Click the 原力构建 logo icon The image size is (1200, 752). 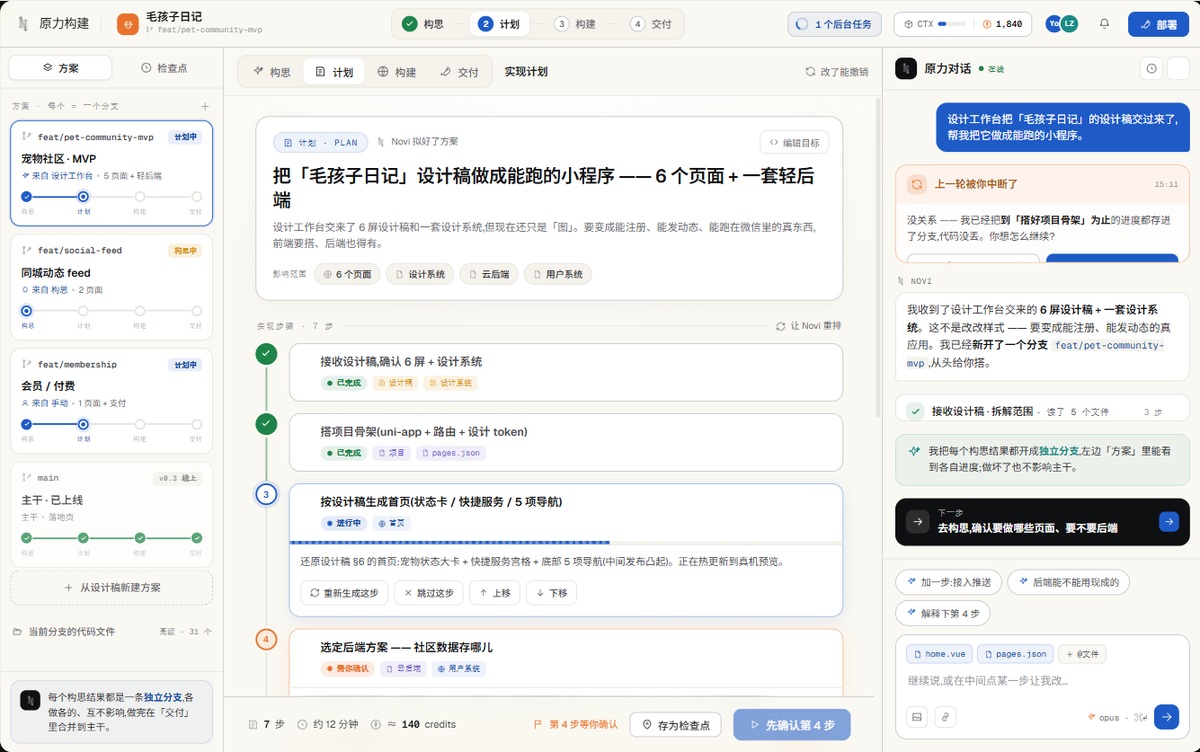click(x=22, y=24)
